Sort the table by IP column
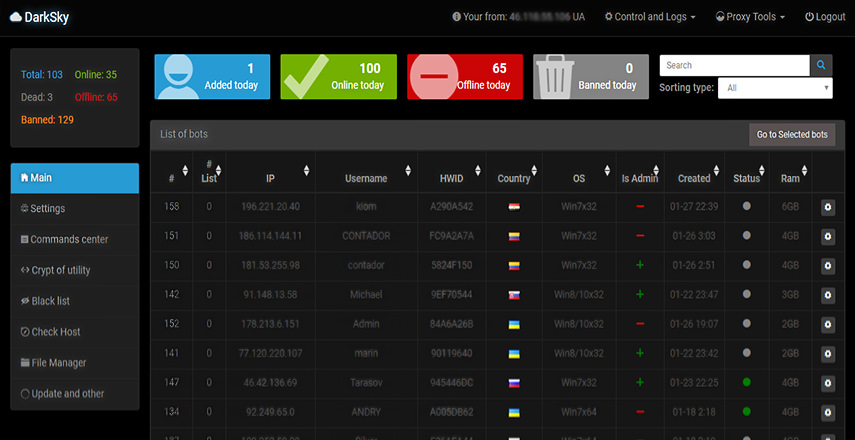Image resolution: width=855 pixels, height=440 pixels. (x=306, y=171)
